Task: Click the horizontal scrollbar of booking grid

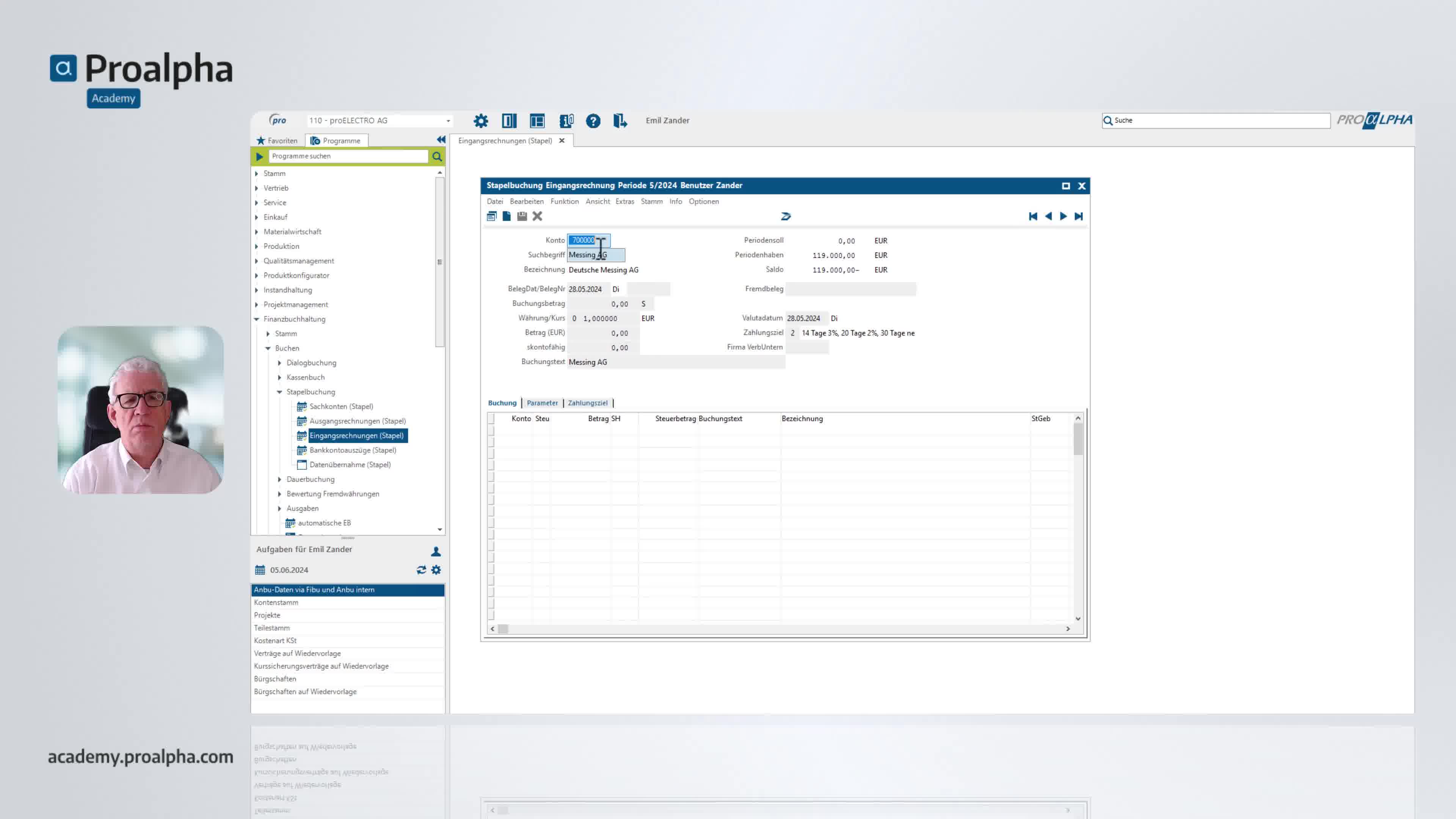Action: click(x=780, y=629)
